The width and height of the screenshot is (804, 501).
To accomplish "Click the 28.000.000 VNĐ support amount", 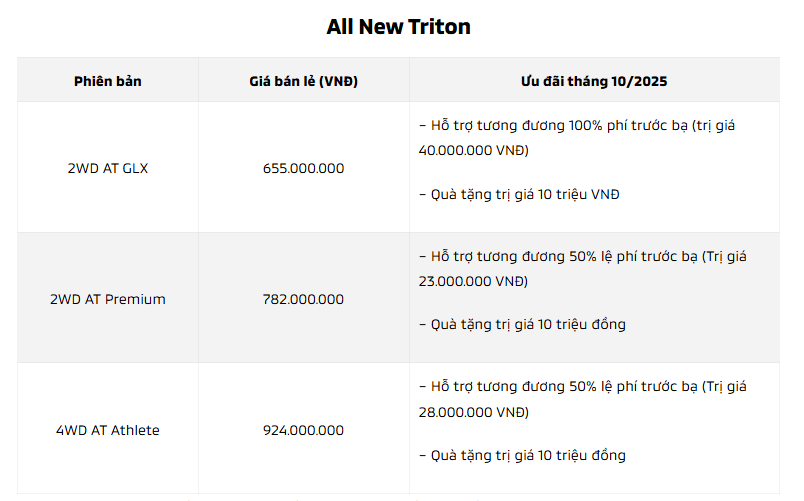I will point(473,412).
